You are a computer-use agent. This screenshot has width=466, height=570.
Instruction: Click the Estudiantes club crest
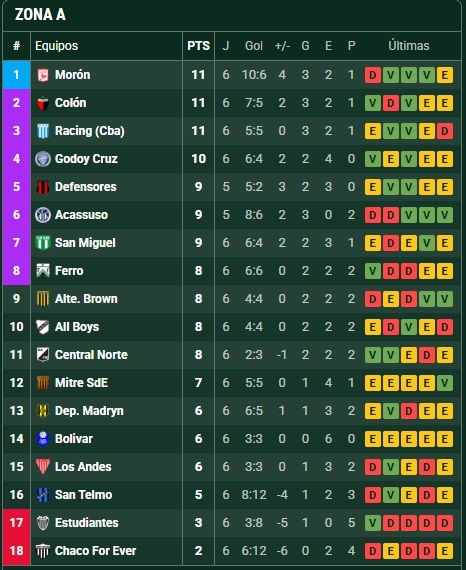click(x=43, y=523)
